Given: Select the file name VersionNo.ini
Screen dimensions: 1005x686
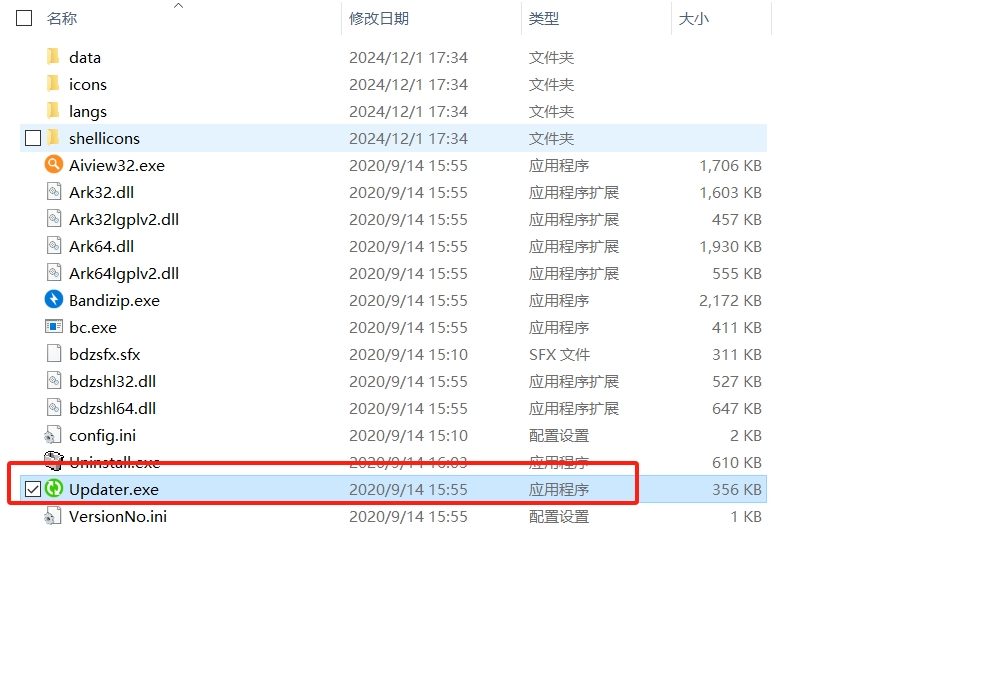Looking at the screenshot, I should click(x=118, y=516).
